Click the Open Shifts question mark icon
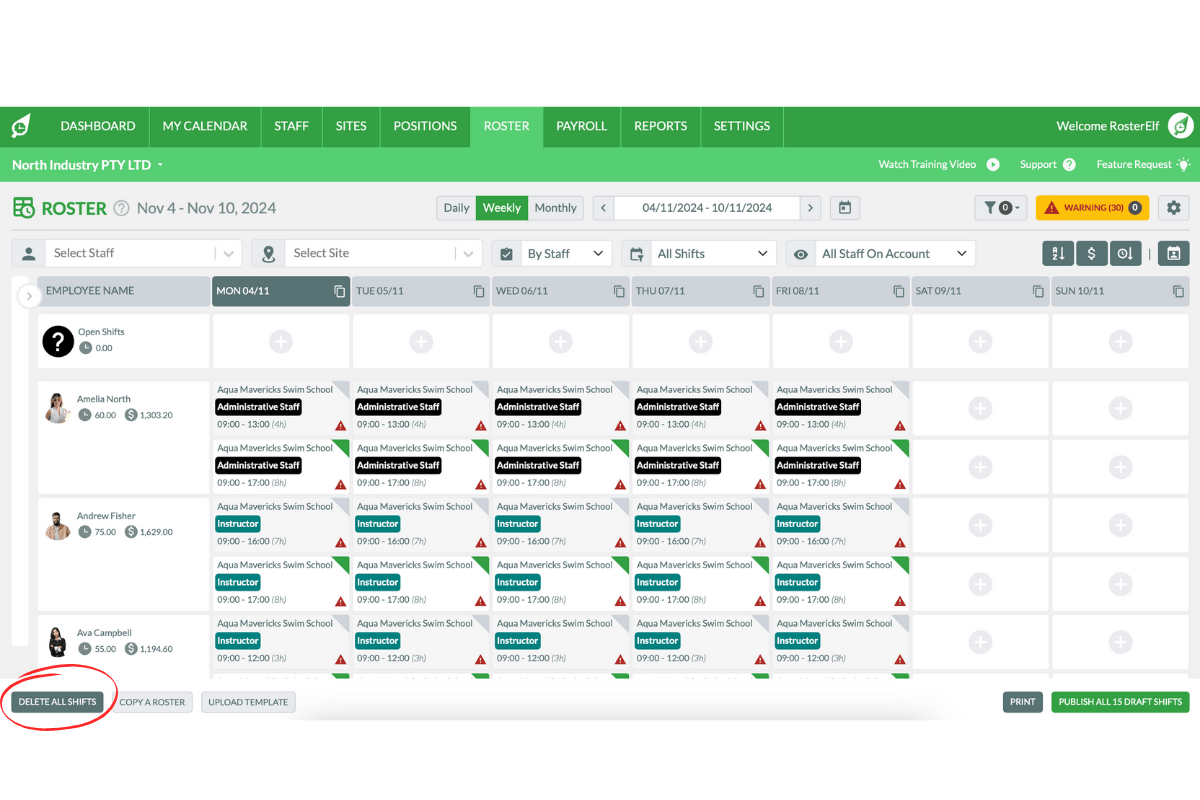 pyautogui.click(x=58, y=342)
